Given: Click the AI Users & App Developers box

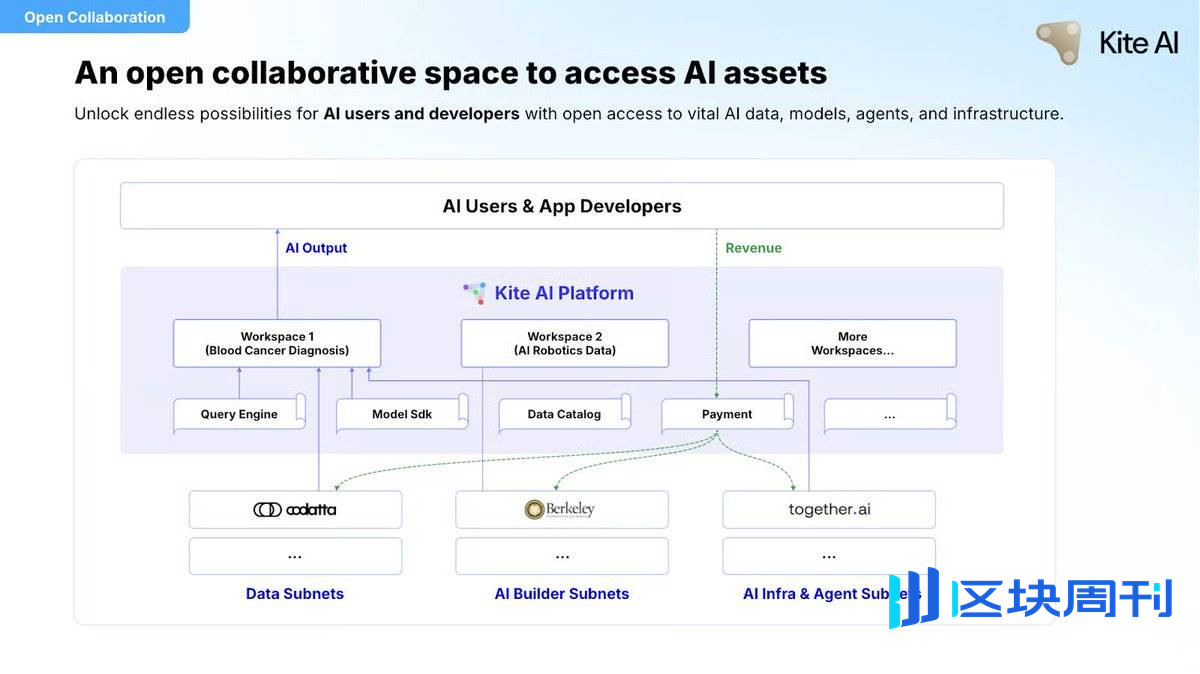Looking at the screenshot, I should pos(561,206).
